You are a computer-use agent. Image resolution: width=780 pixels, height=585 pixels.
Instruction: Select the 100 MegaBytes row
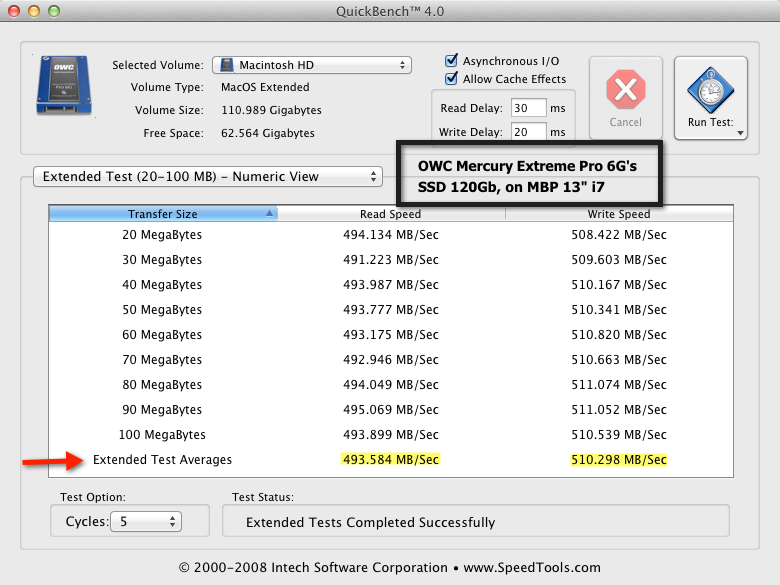tap(391, 435)
